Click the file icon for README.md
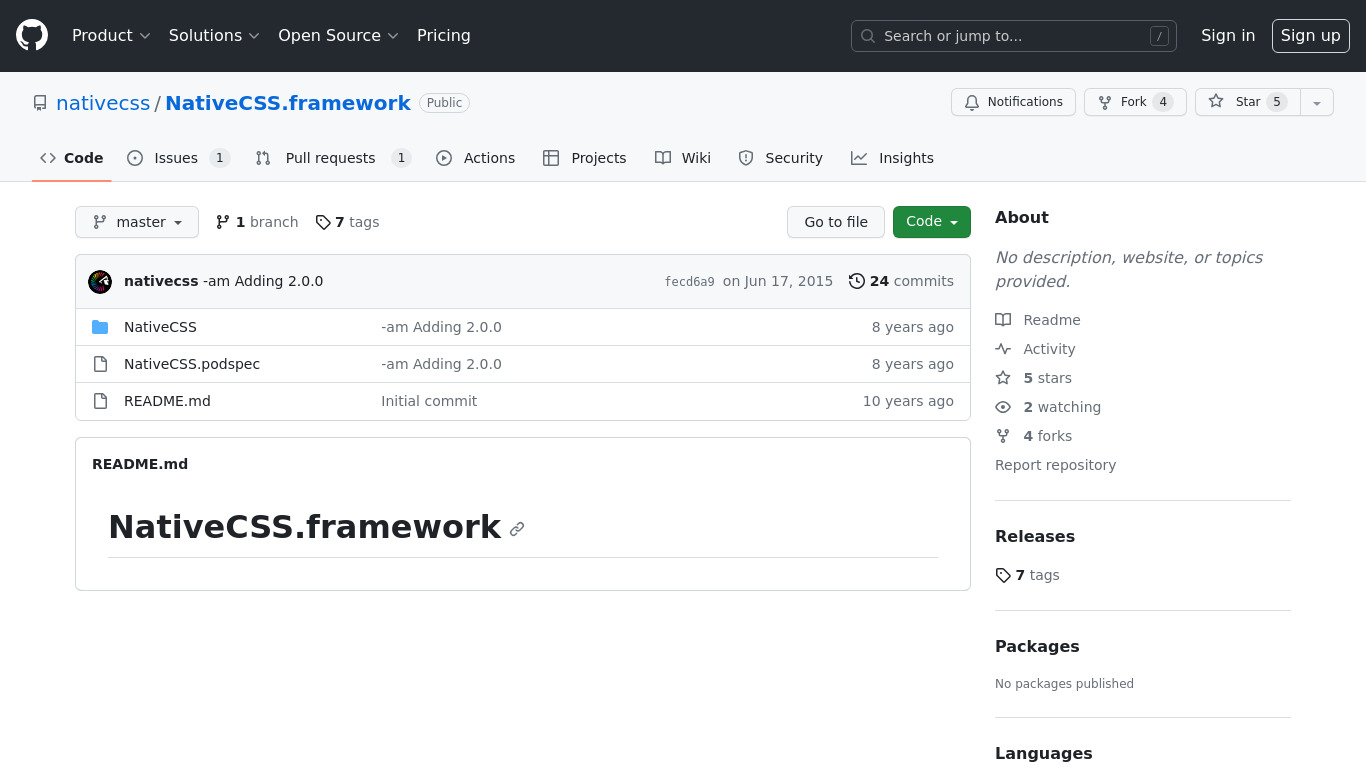This screenshot has width=1366, height=768. [x=100, y=401]
